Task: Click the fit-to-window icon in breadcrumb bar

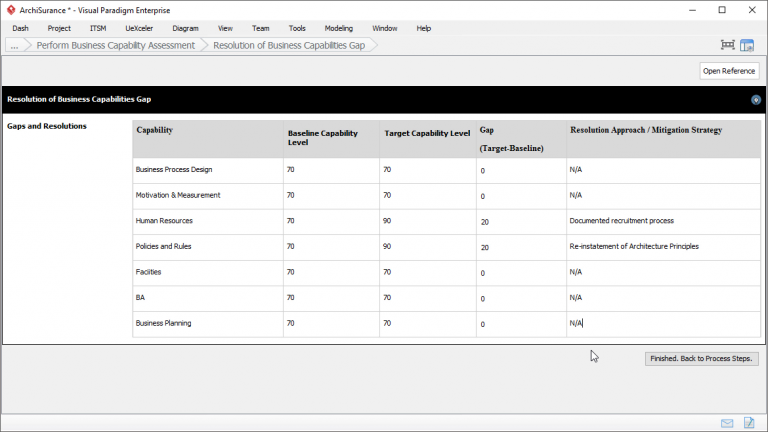Action: pyautogui.click(x=727, y=45)
